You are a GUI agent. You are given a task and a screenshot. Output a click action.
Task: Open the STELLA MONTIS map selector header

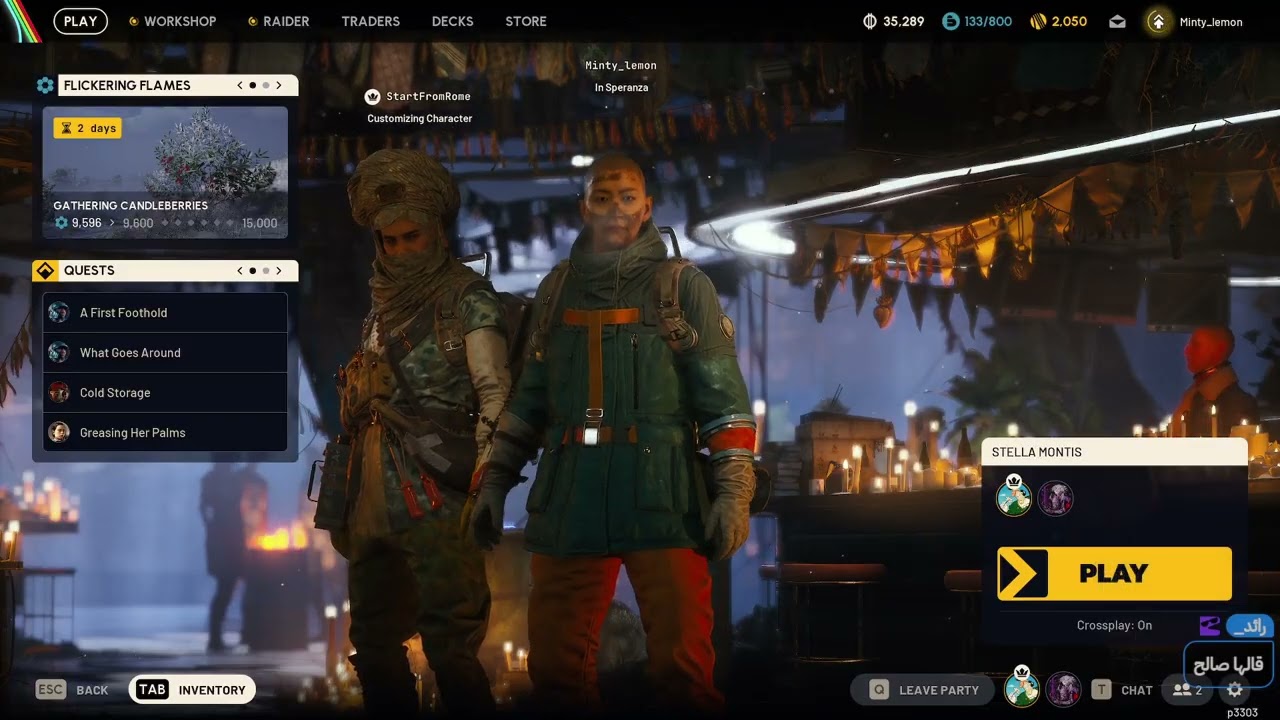click(x=1114, y=452)
